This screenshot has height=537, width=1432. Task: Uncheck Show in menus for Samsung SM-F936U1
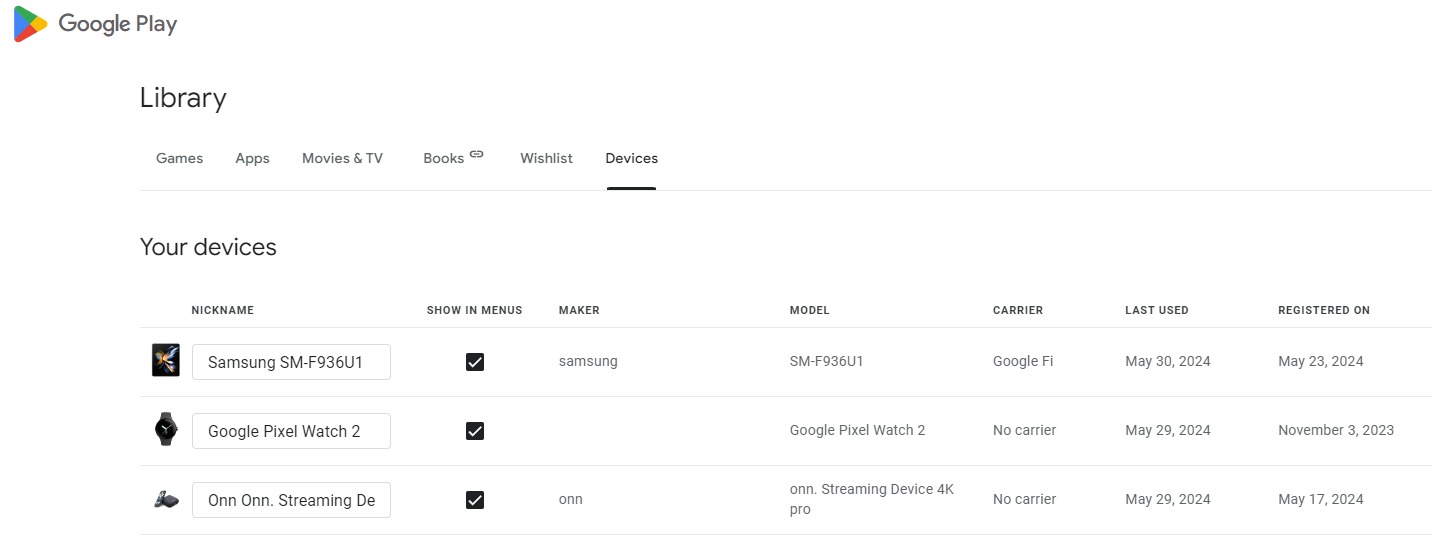[x=475, y=362]
